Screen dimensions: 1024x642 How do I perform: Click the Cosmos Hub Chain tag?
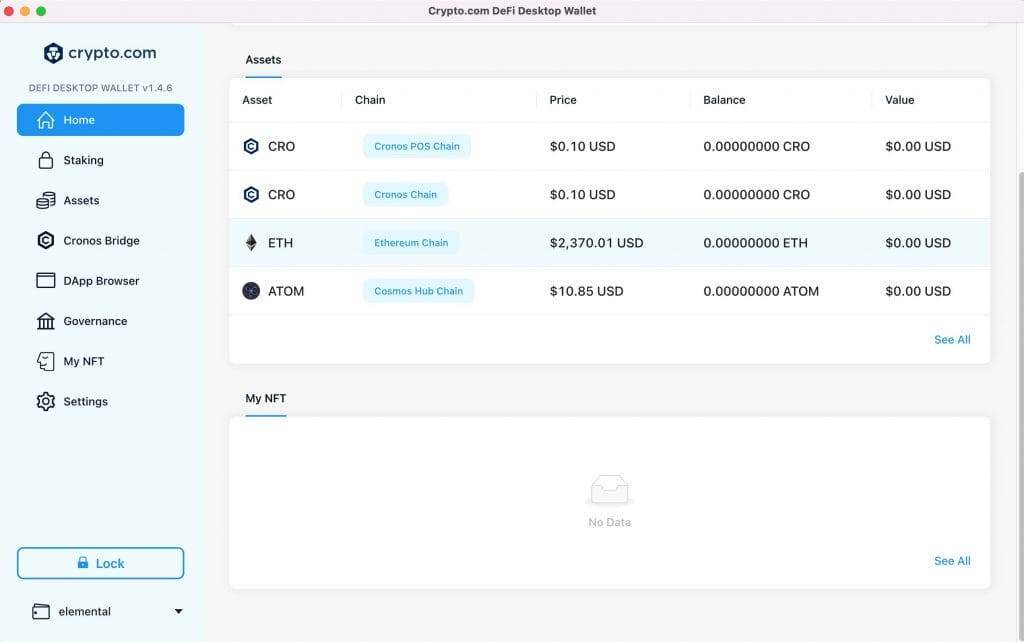419,291
